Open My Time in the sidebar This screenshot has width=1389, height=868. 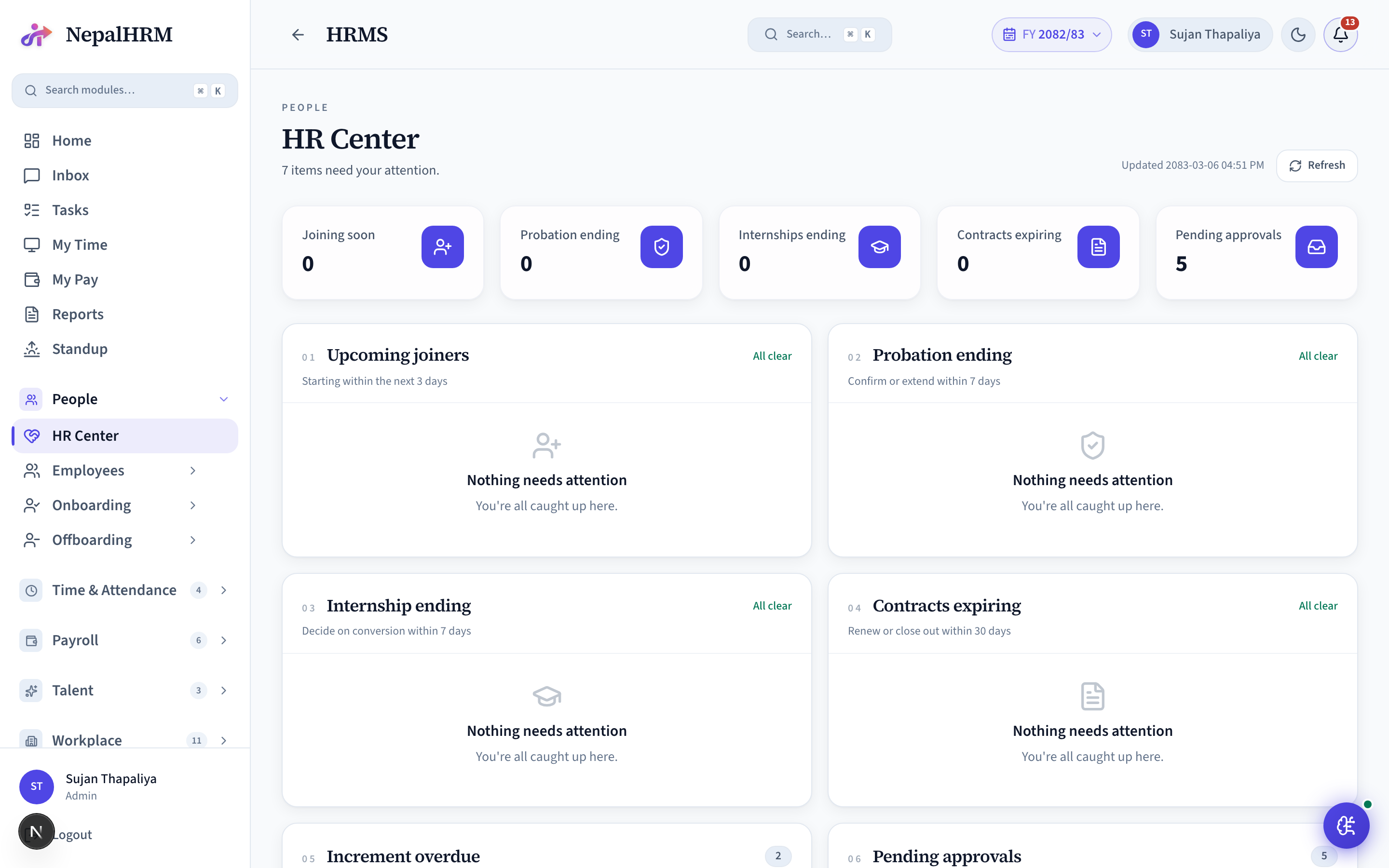(124, 244)
